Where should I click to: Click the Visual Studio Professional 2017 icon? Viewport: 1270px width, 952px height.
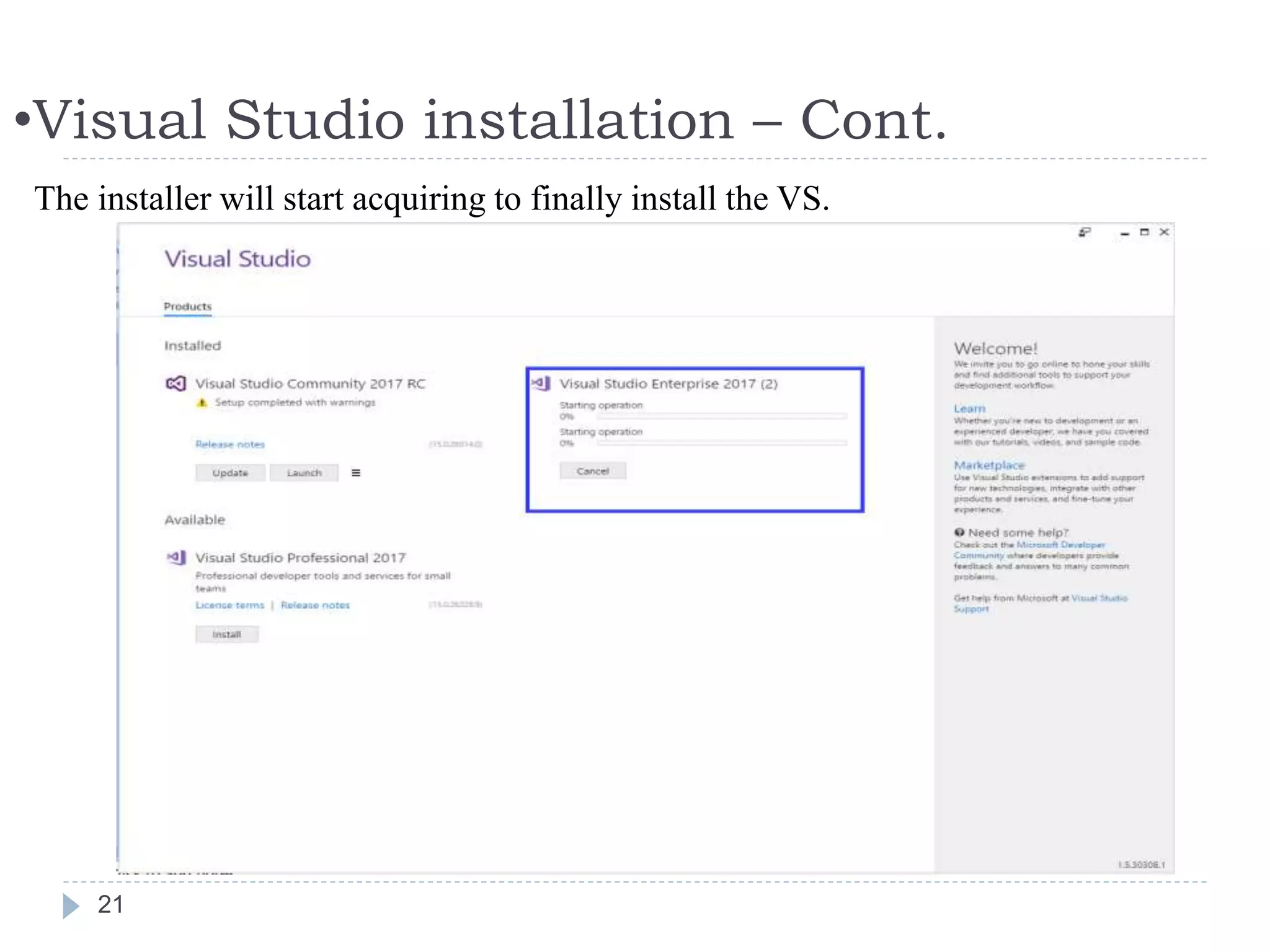pyautogui.click(x=177, y=558)
